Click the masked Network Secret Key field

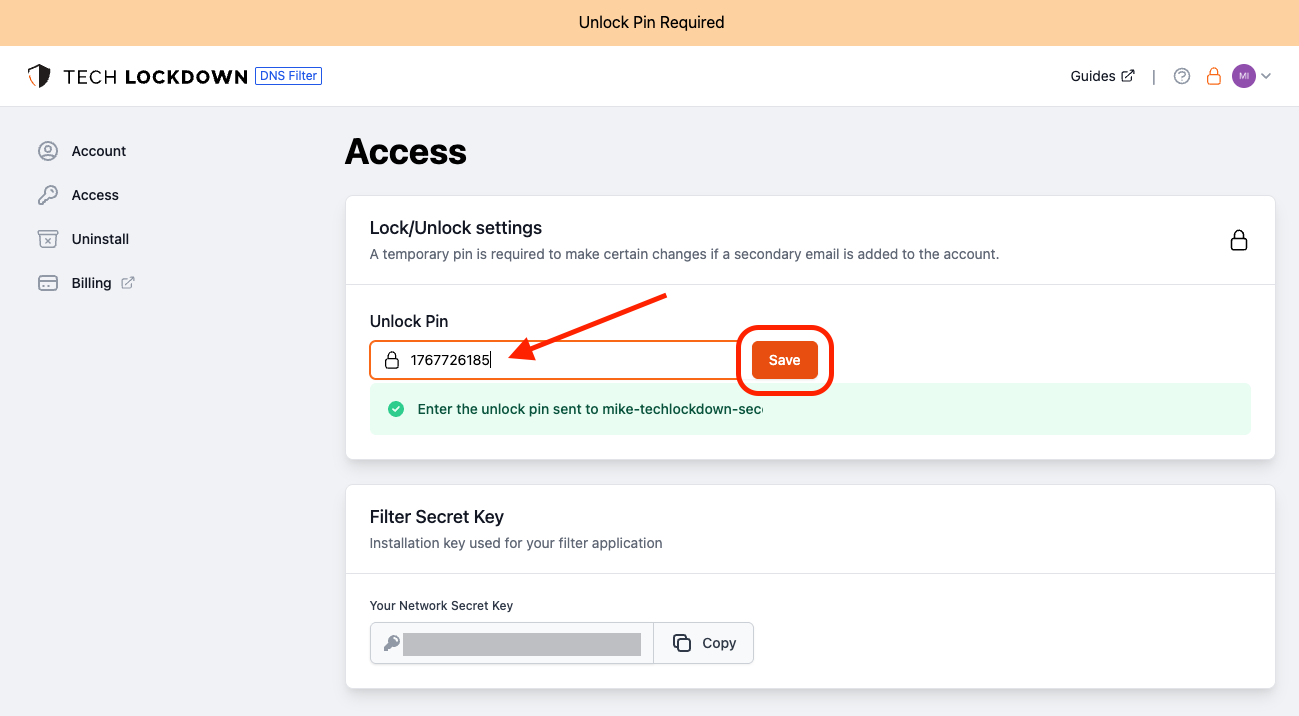tap(521, 643)
